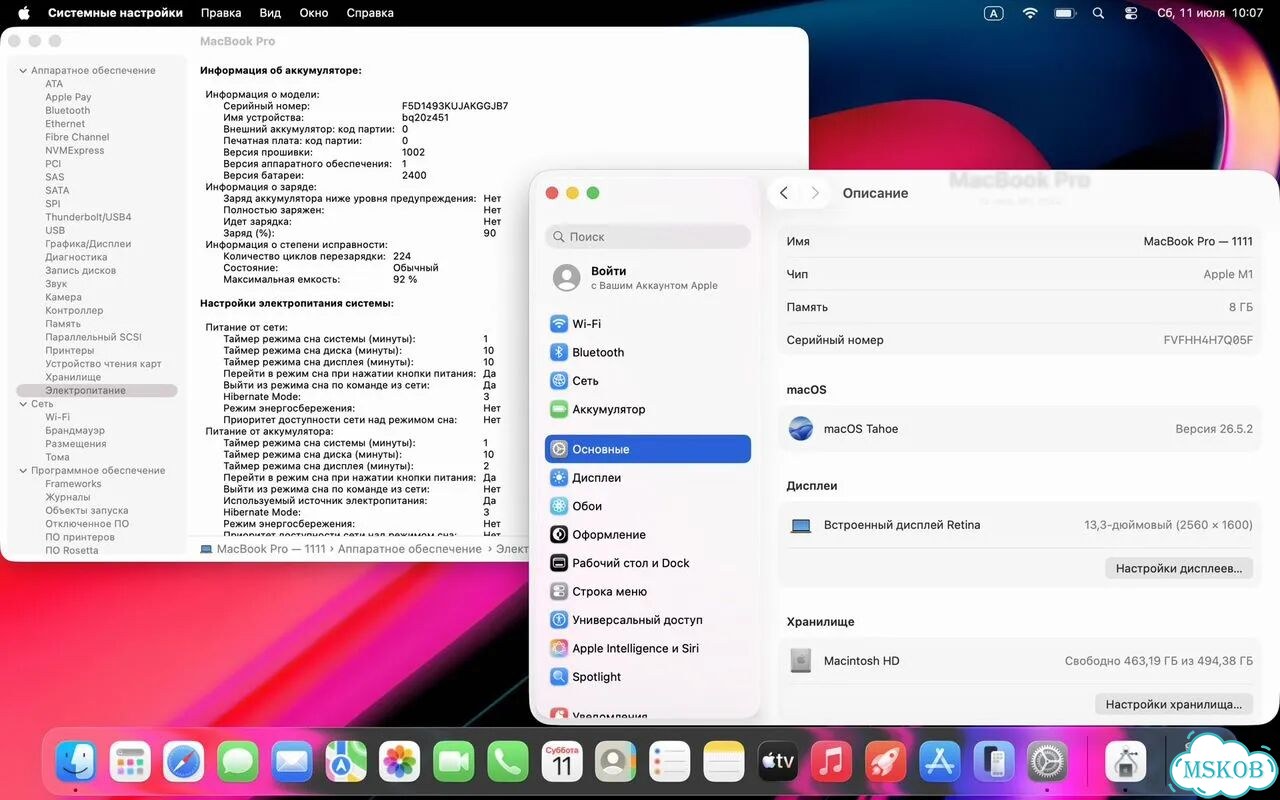
Task: Open Music from the Dock
Action: click(x=831, y=762)
